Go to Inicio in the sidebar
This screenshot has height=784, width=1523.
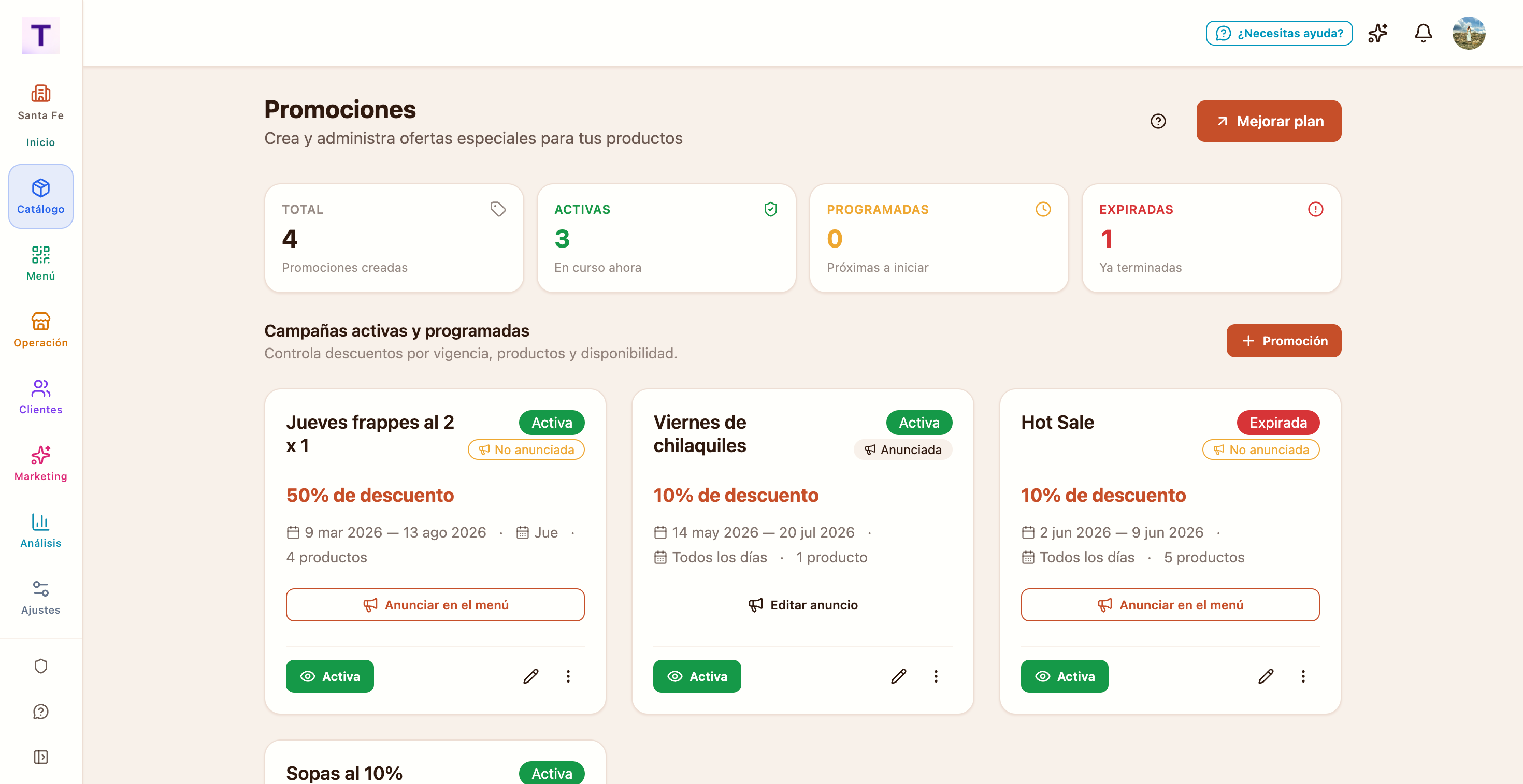pos(40,142)
